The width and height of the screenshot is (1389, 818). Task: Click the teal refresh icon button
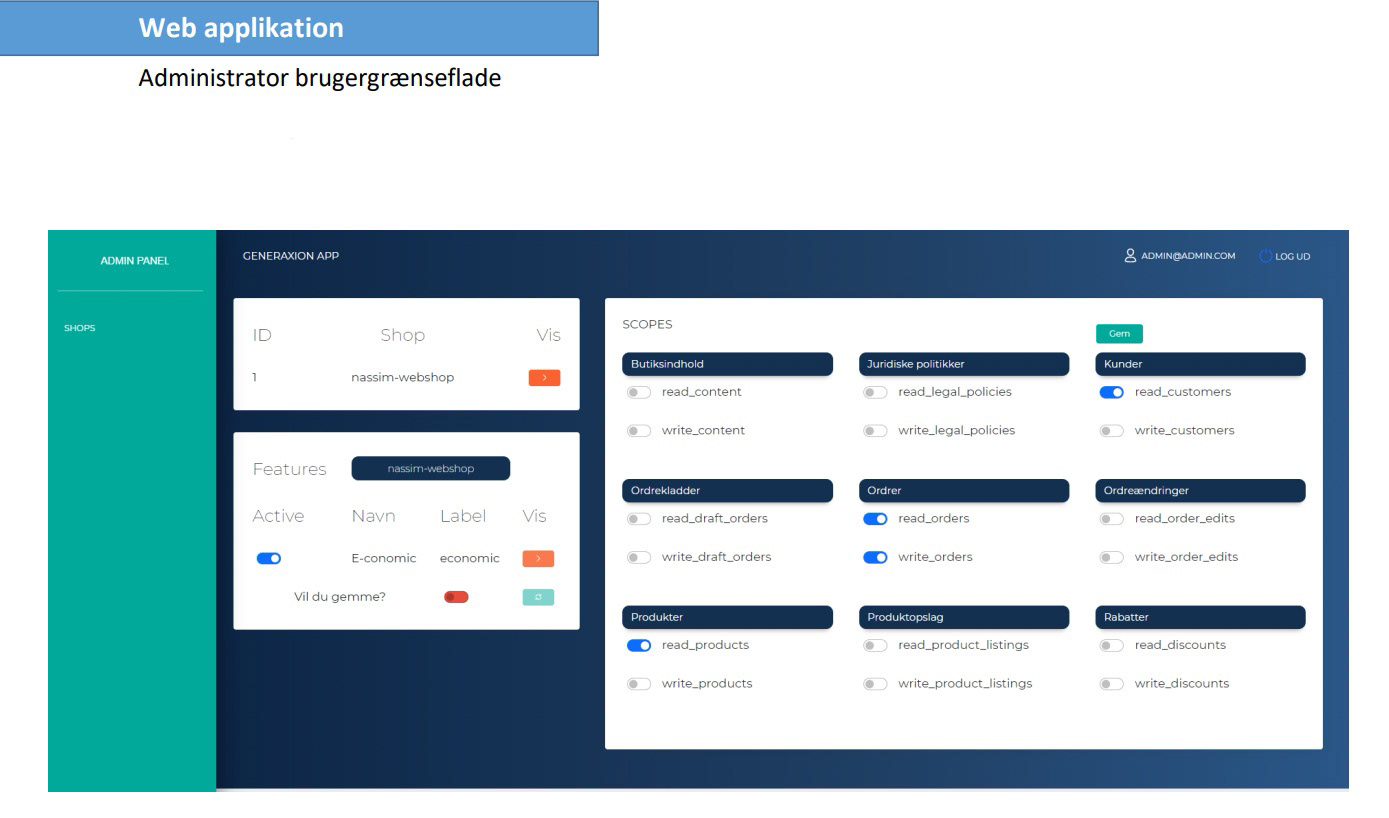coord(537,597)
